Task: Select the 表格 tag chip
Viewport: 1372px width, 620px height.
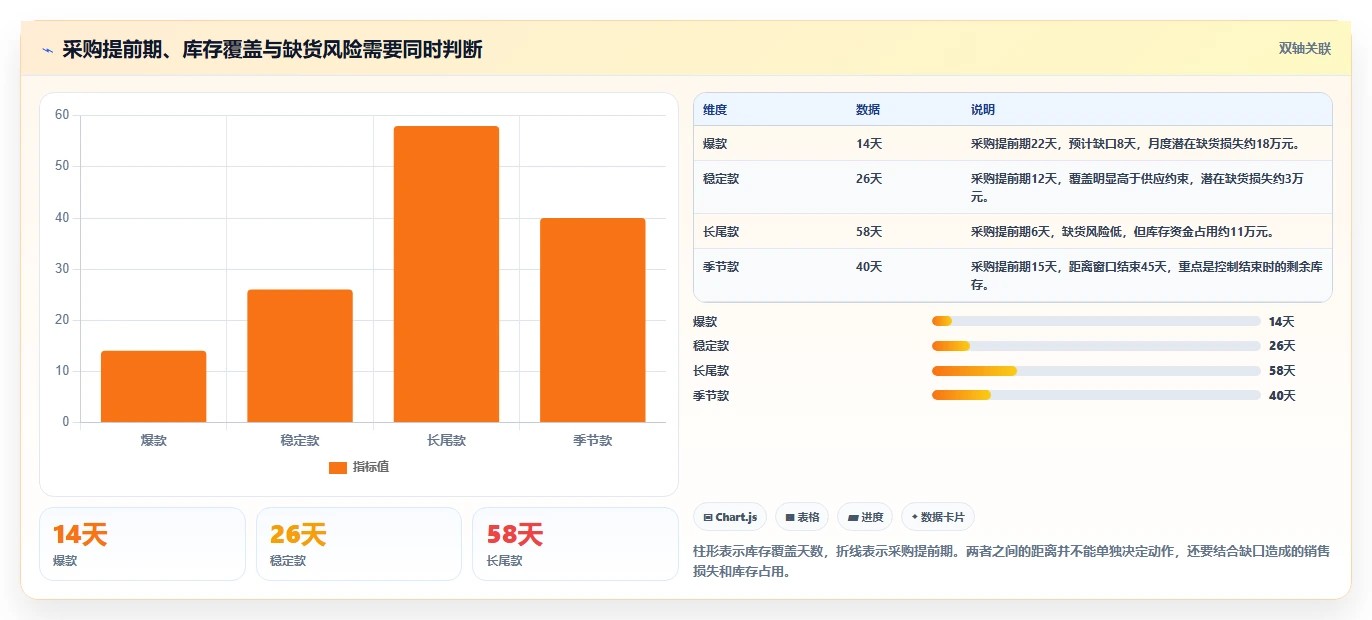Action: (x=802, y=517)
